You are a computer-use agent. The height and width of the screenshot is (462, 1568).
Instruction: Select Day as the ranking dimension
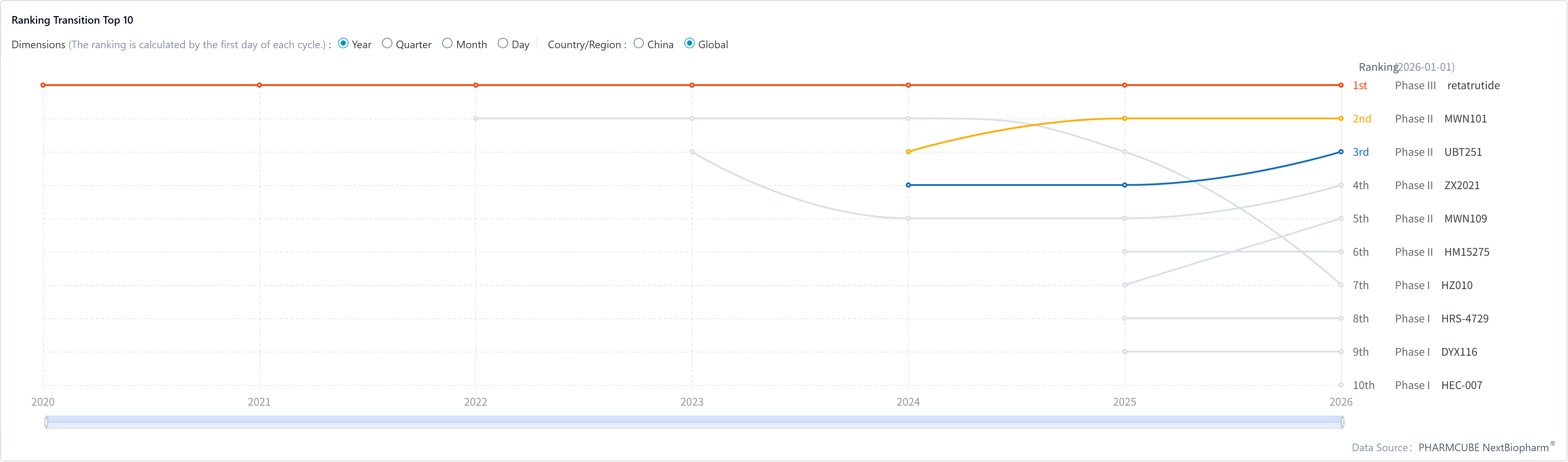coord(503,44)
